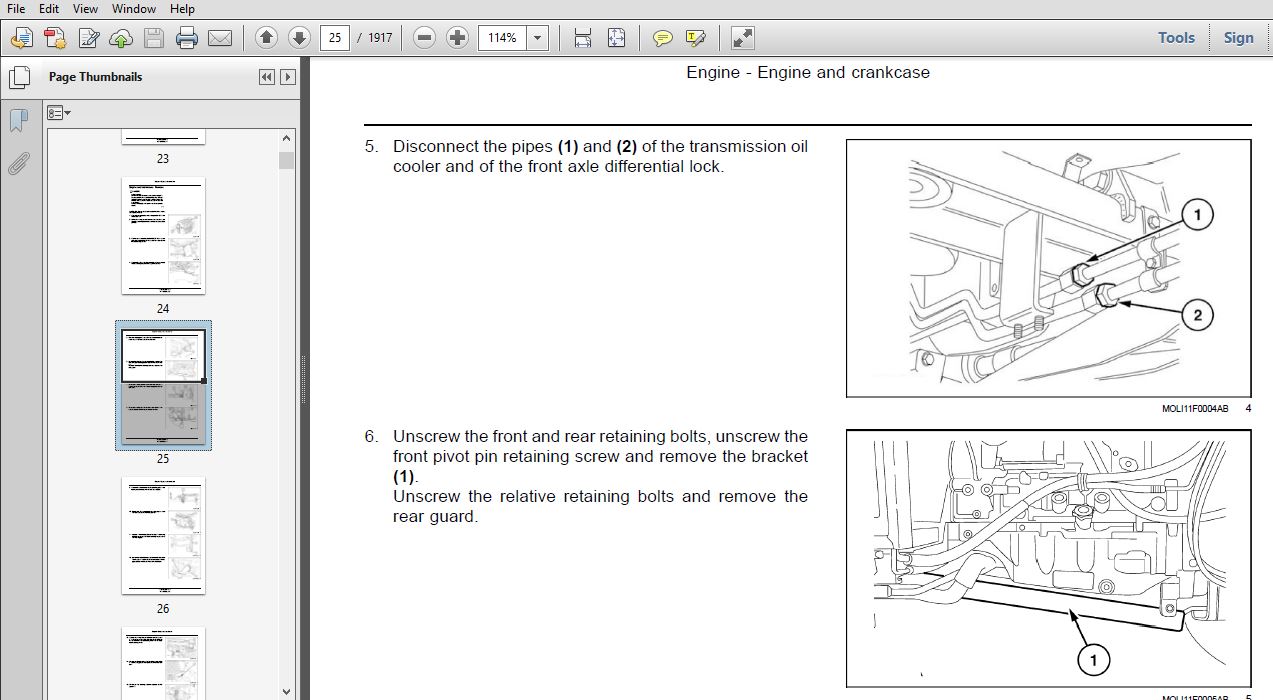Click the Open file toolbar icon

pyautogui.click(x=22, y=38)
